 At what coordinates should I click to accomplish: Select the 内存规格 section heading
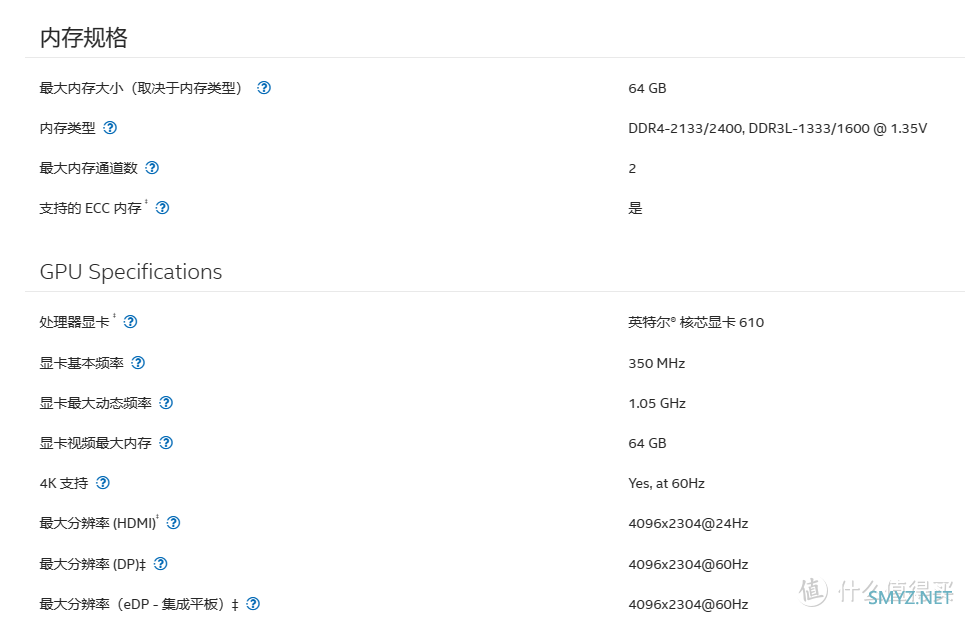click(84, 38)
